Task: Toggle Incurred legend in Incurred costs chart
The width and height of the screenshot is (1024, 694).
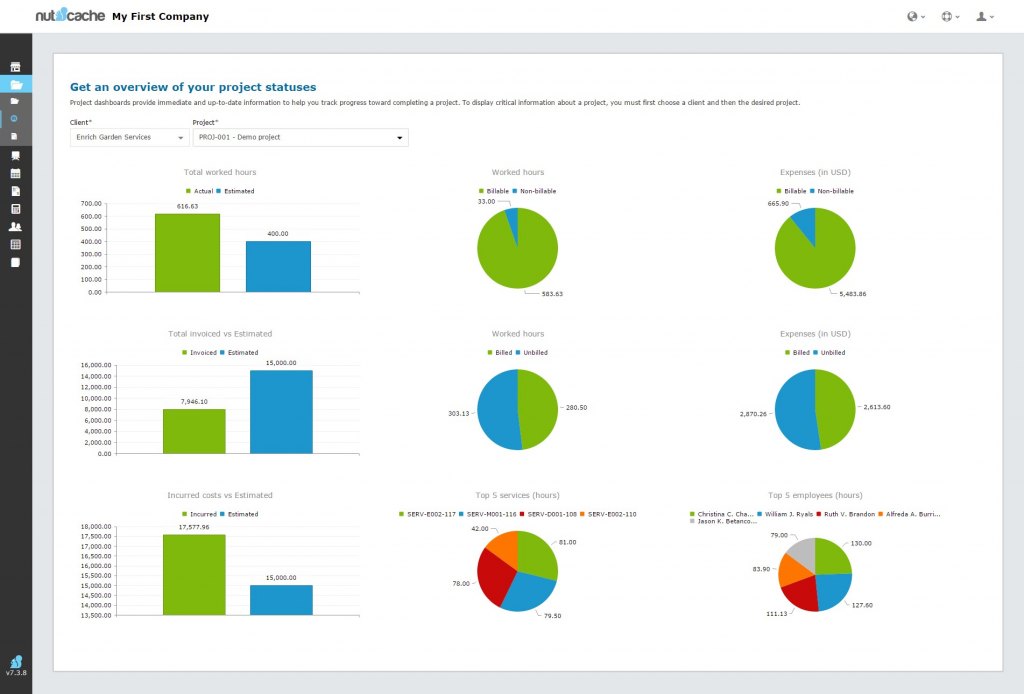Action: [201, 514]
